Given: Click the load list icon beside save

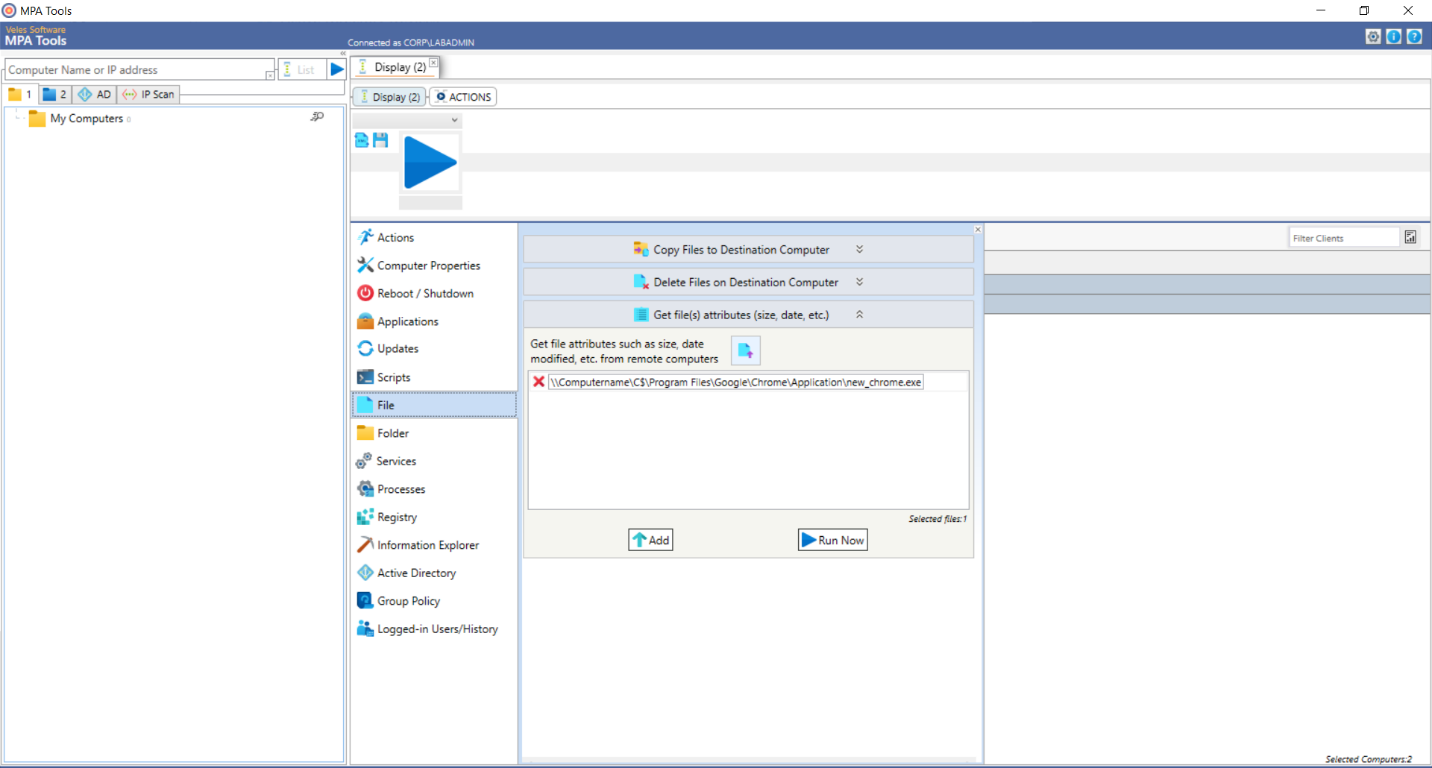Looking at the screenshot, I should (362, 141).
